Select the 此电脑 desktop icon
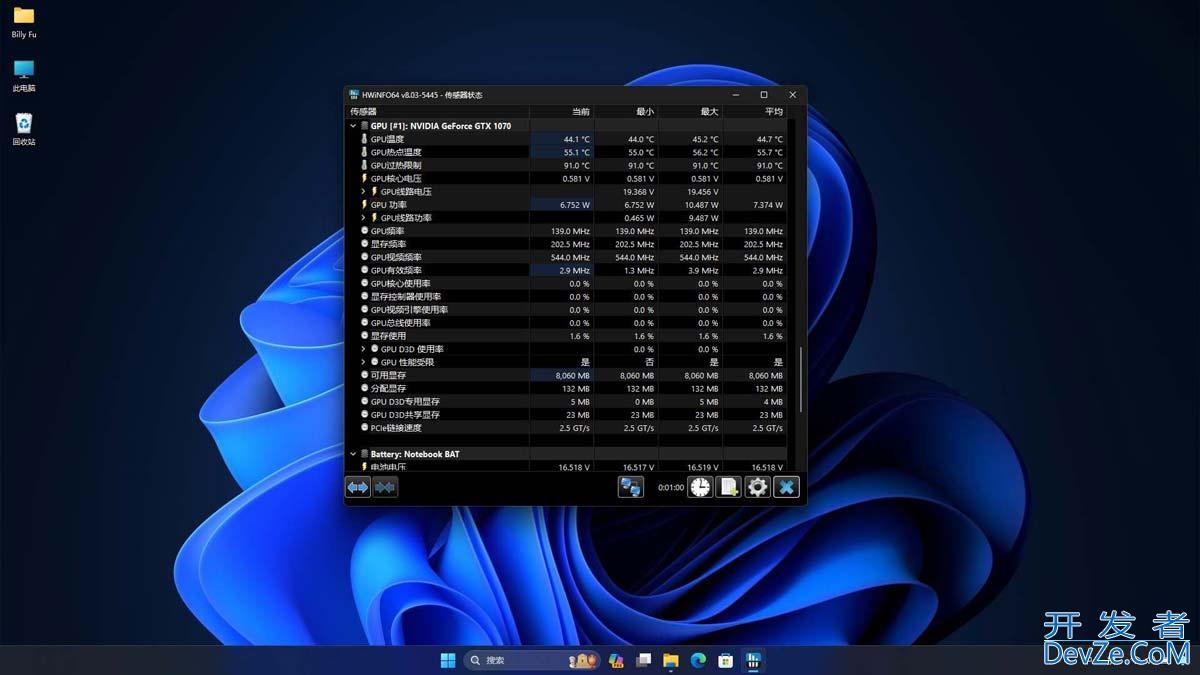1200x675 pixels. tap(24, 75)
